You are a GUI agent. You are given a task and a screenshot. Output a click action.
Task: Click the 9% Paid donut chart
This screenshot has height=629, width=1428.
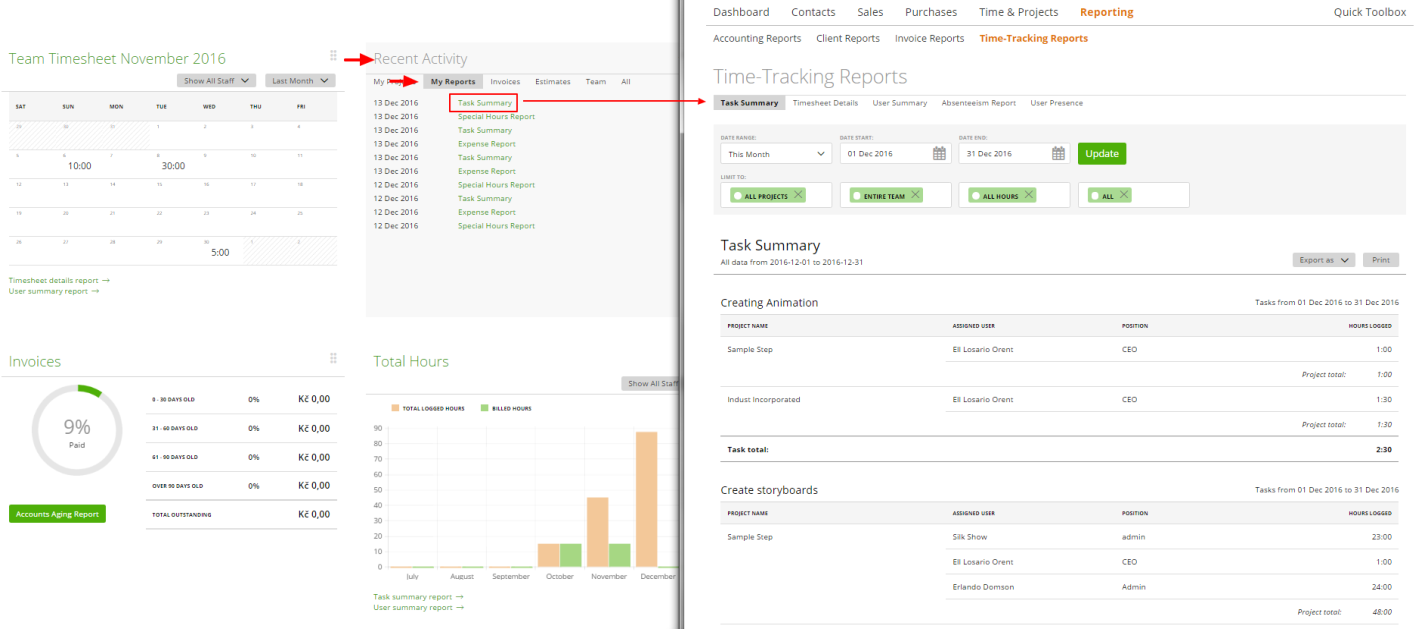point(77,431)
